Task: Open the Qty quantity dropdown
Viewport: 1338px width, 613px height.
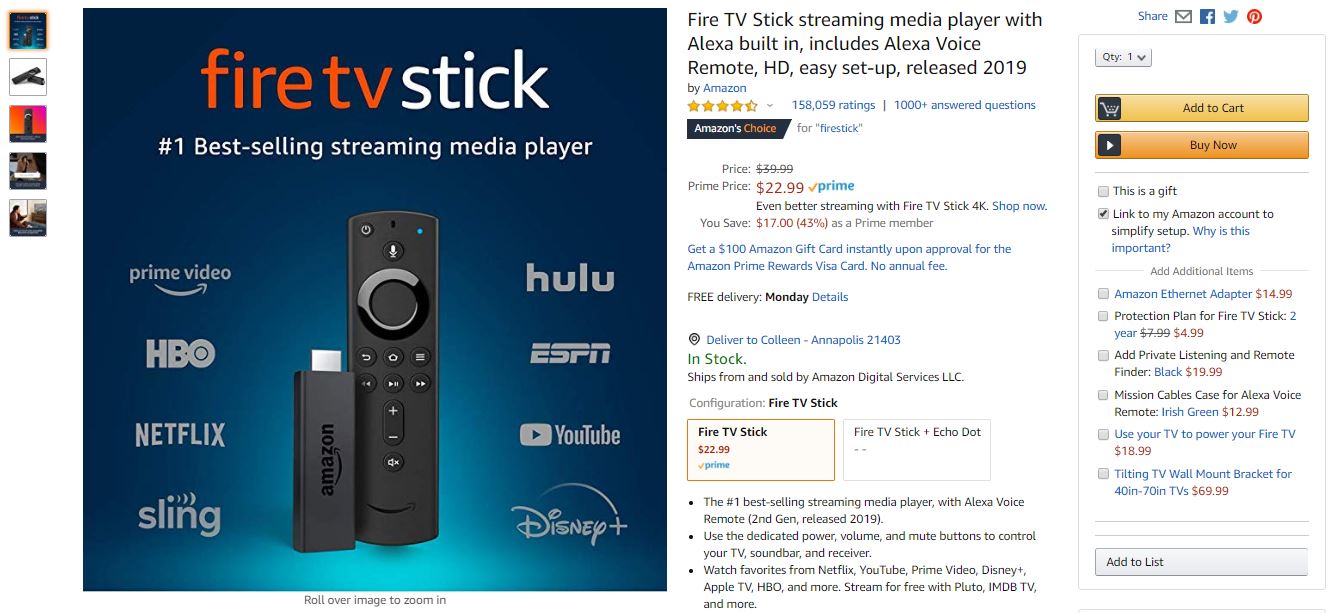Action: pyautogui.click(x=1123, y=58)
